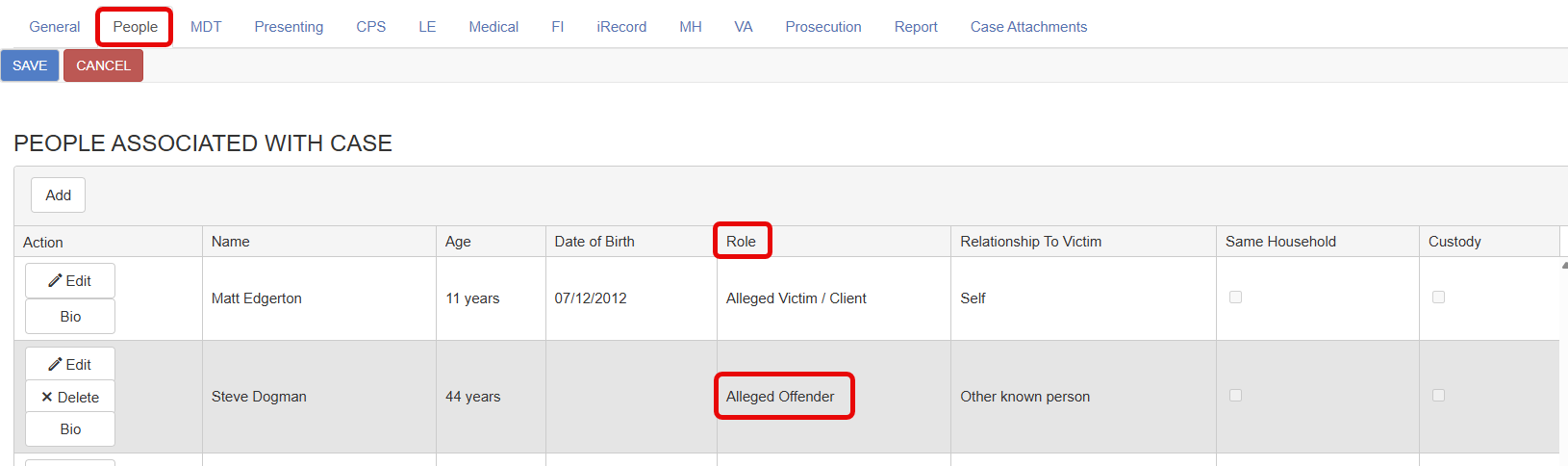1568x466 pixels.
Task: Add a new person to case
Action: pyautogui.click(x=58, y=194)
